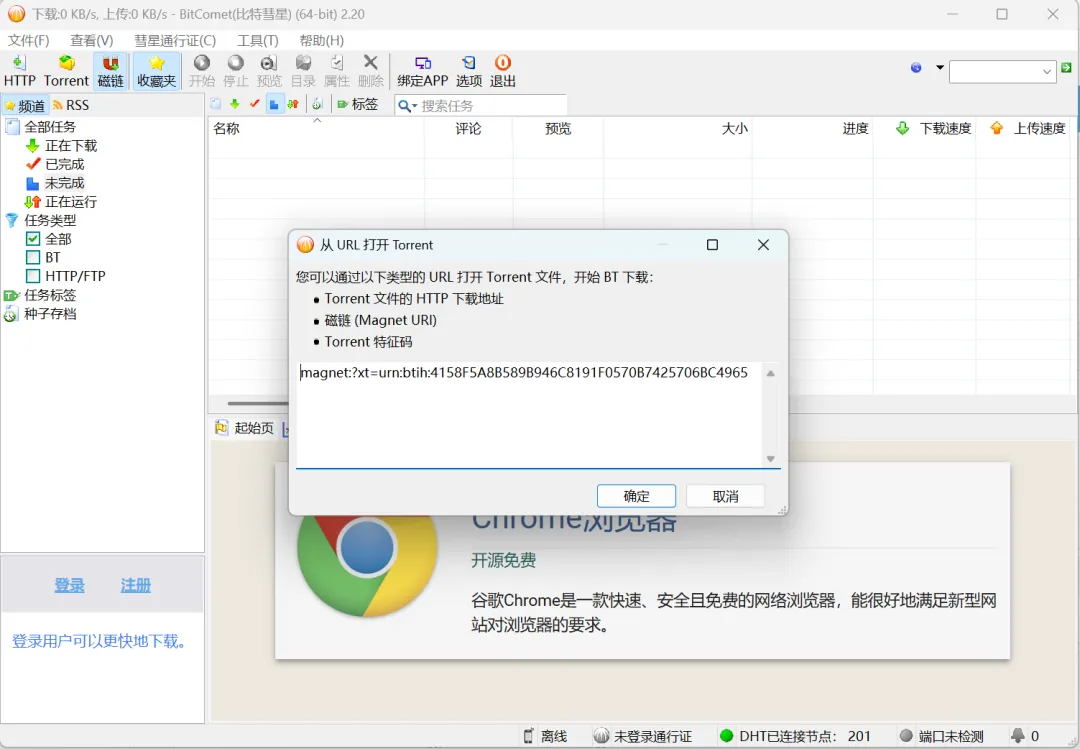Viewport: 1080px width, 749px height.
Task: Open the 文件(F) menu
Action: (x=28, y=40)
